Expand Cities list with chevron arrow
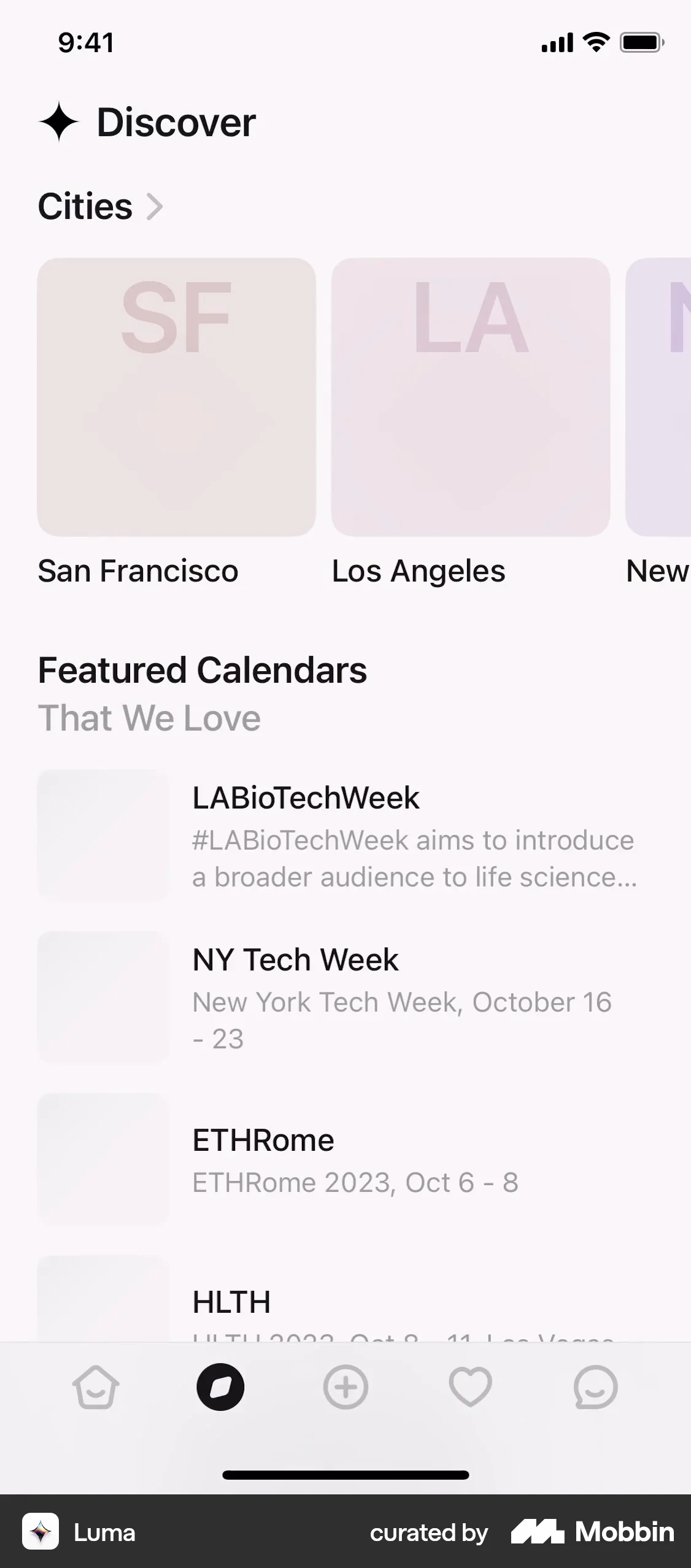691x1568 pixels. (x=155, y=206)
